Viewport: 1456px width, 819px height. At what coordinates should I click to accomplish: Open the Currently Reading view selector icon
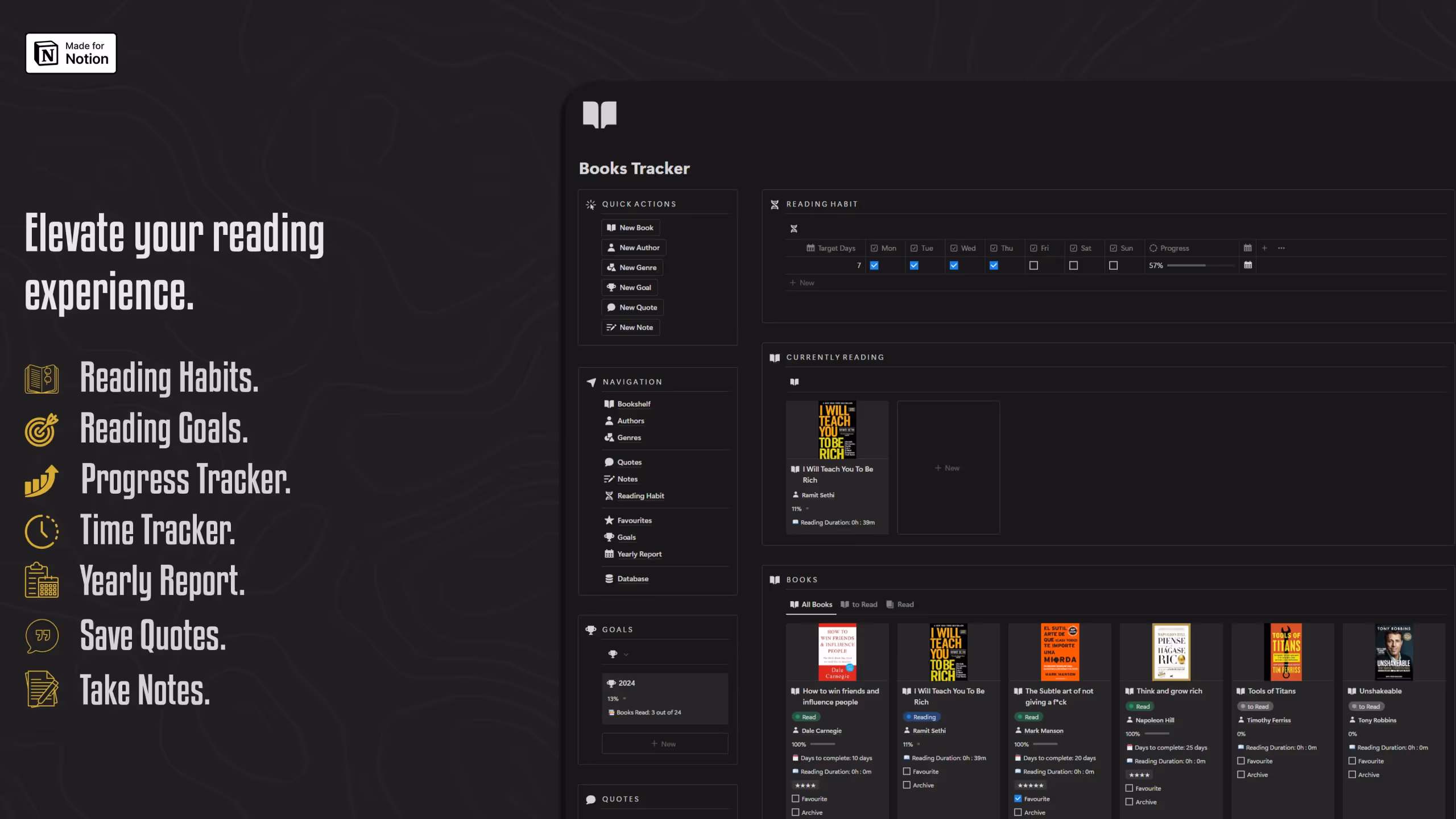click(x=795, y=382)
